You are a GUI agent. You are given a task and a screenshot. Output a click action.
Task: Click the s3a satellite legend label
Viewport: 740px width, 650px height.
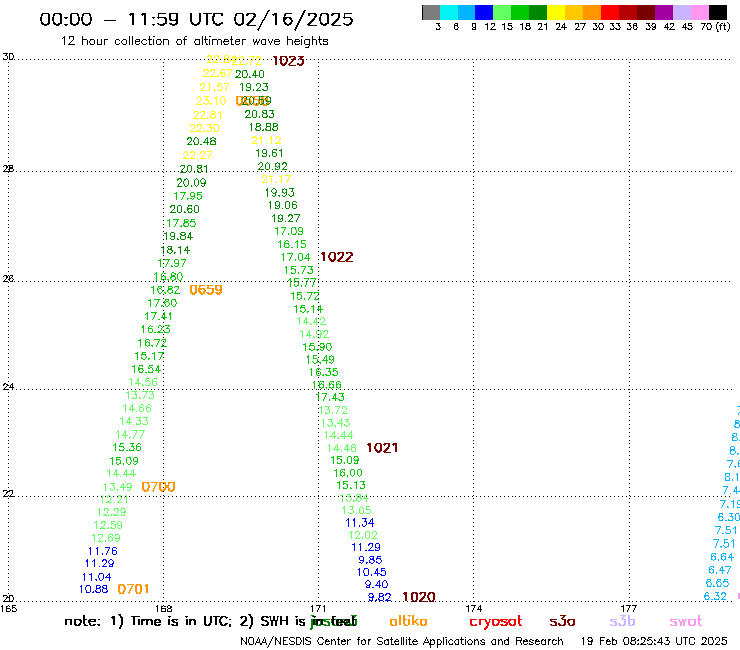(562, 622)
